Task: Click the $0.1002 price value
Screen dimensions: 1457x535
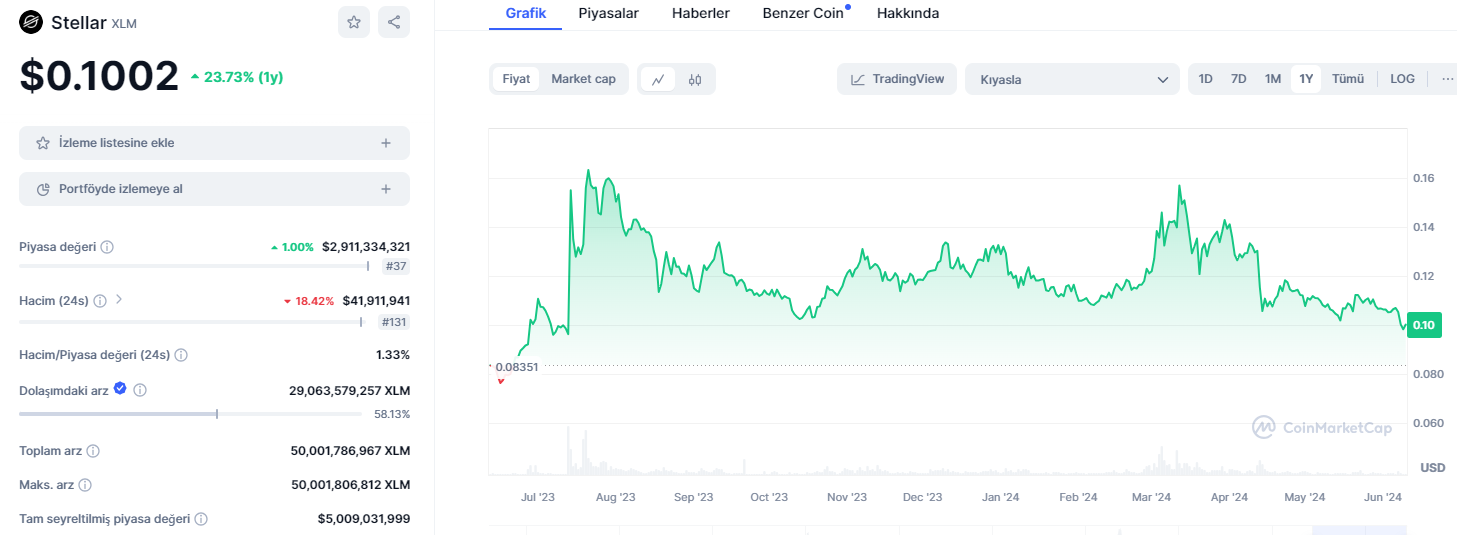Action: 99,77
